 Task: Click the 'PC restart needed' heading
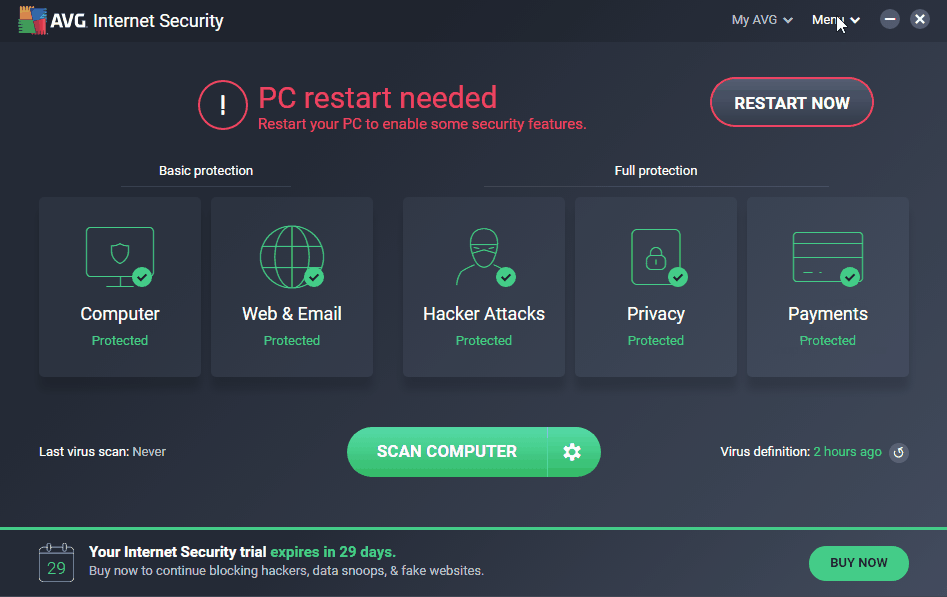(377, 98)
